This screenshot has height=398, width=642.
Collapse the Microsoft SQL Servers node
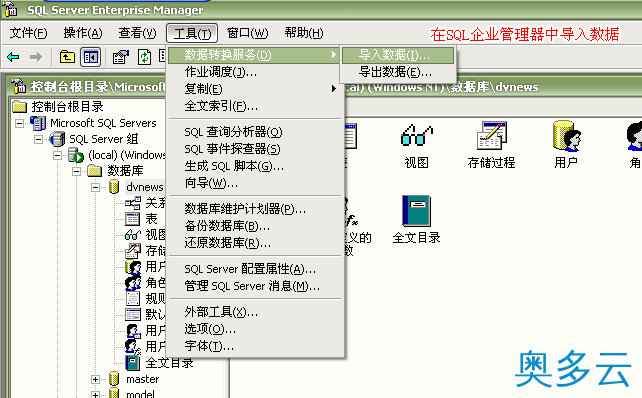[19, 123]
